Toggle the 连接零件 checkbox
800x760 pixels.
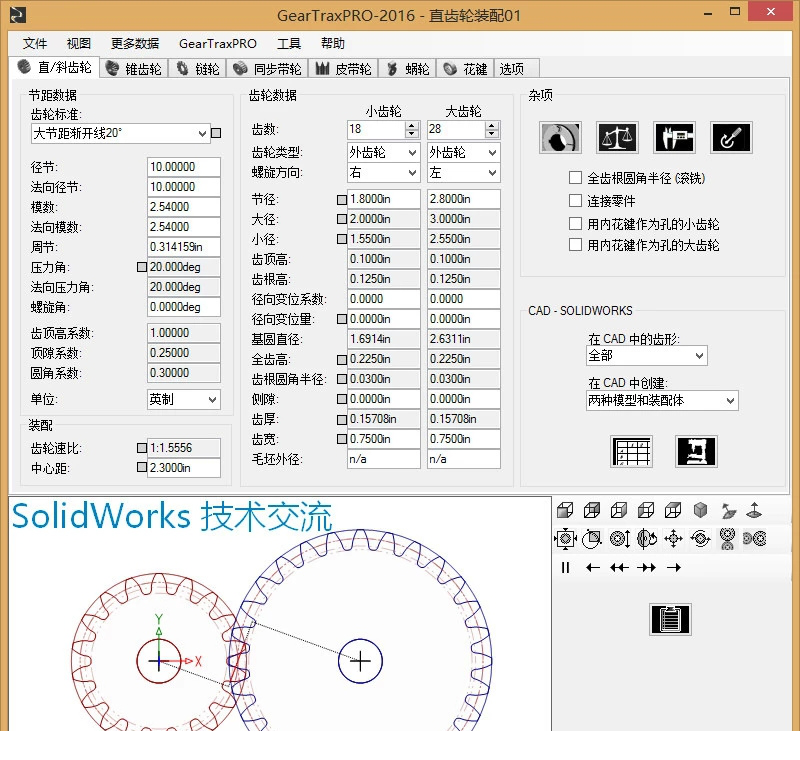(575, 200)
